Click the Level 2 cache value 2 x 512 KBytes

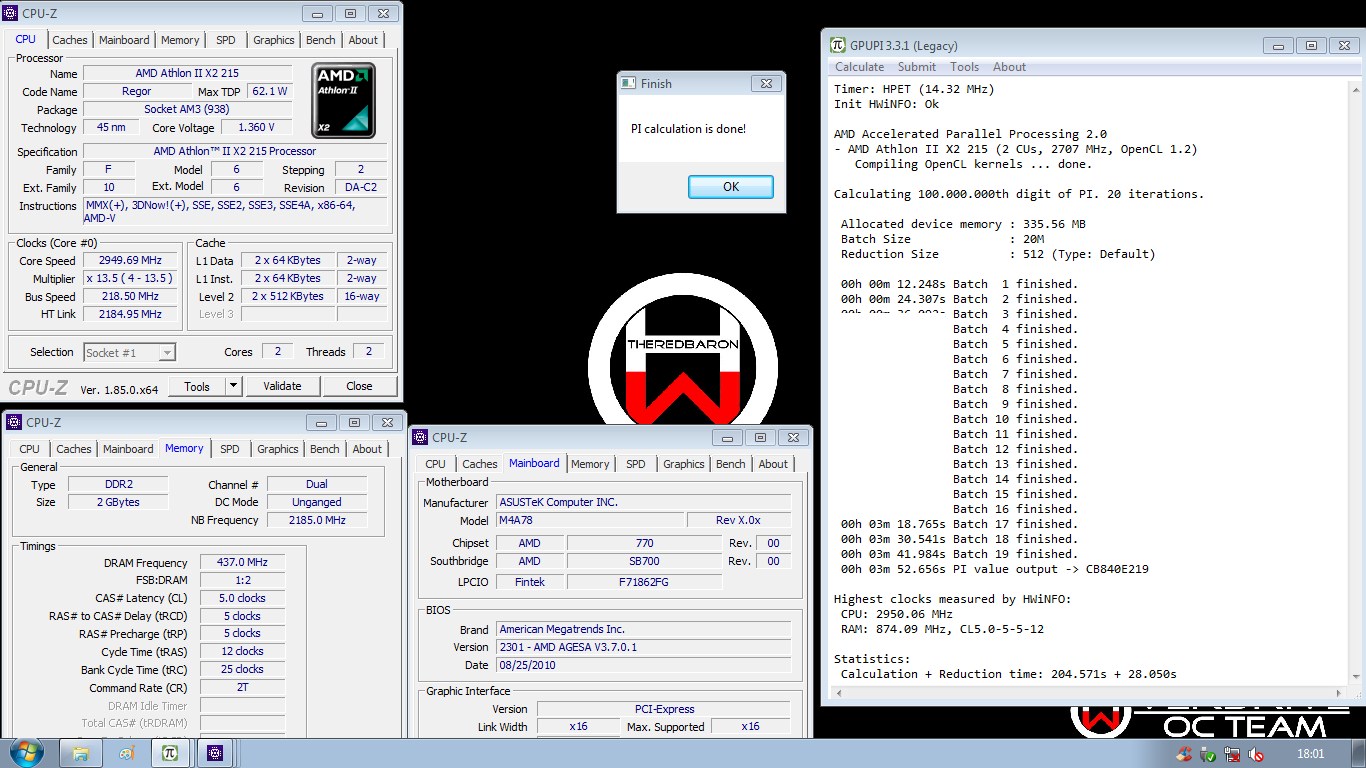click(x=288, y=296)
